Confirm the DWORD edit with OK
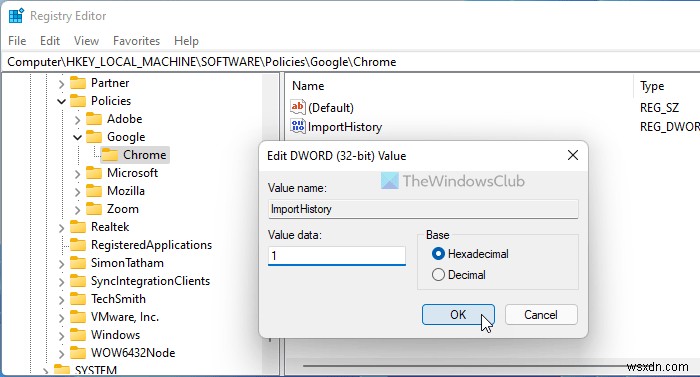 [458, 314]
